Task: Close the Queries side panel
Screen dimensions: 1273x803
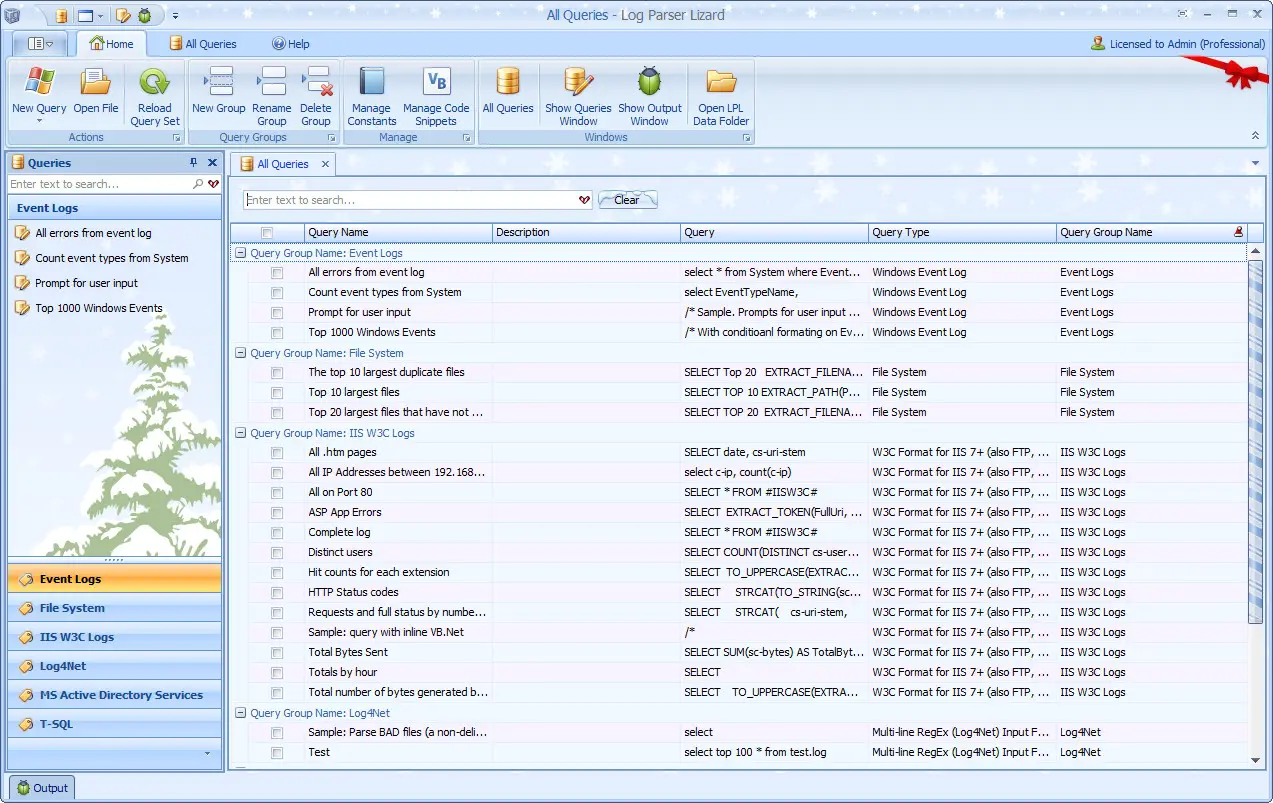Action: 212,162
